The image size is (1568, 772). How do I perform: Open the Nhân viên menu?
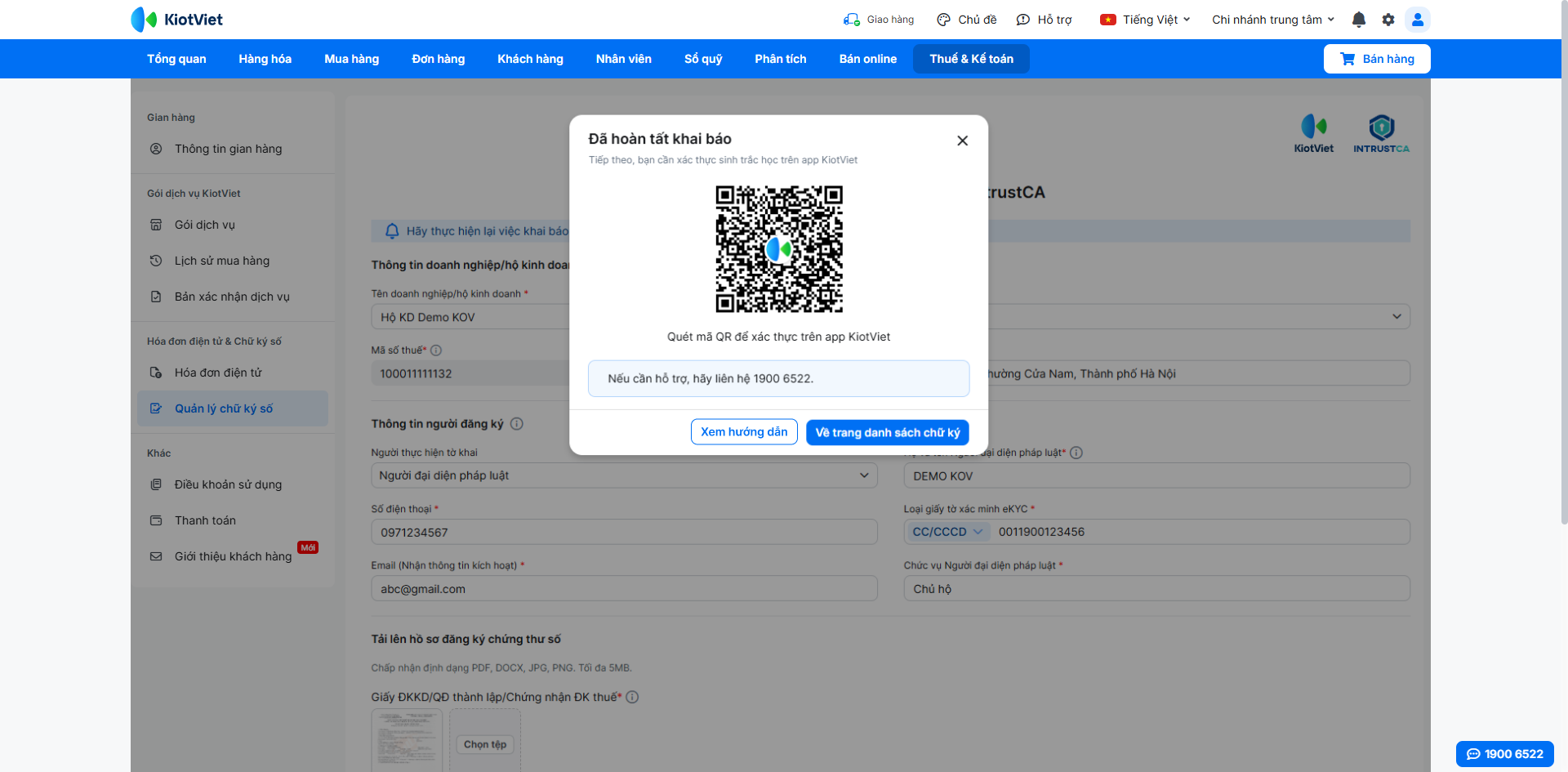[x=624, y=59]
